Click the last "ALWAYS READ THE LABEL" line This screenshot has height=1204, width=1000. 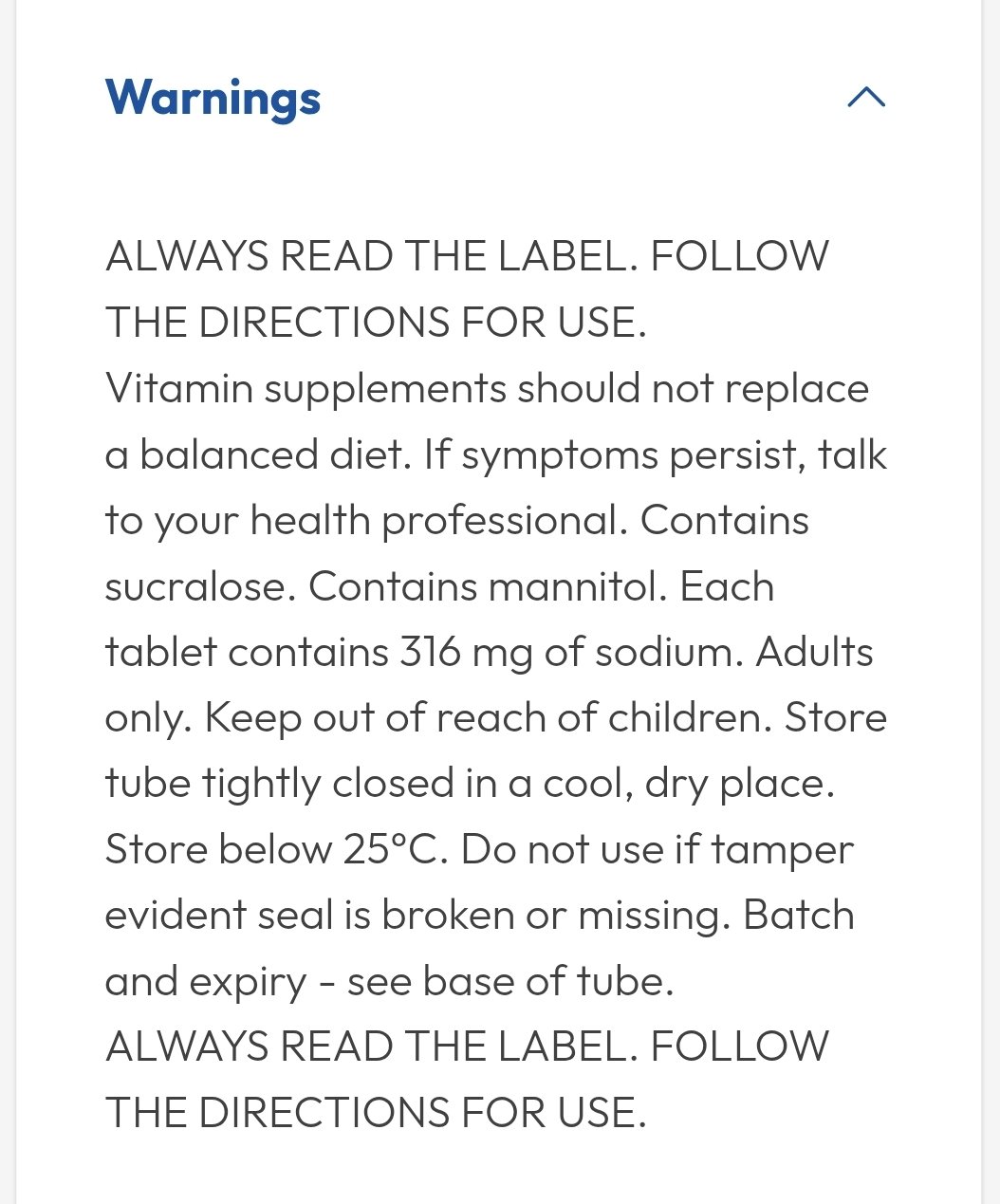point(368,1047)
